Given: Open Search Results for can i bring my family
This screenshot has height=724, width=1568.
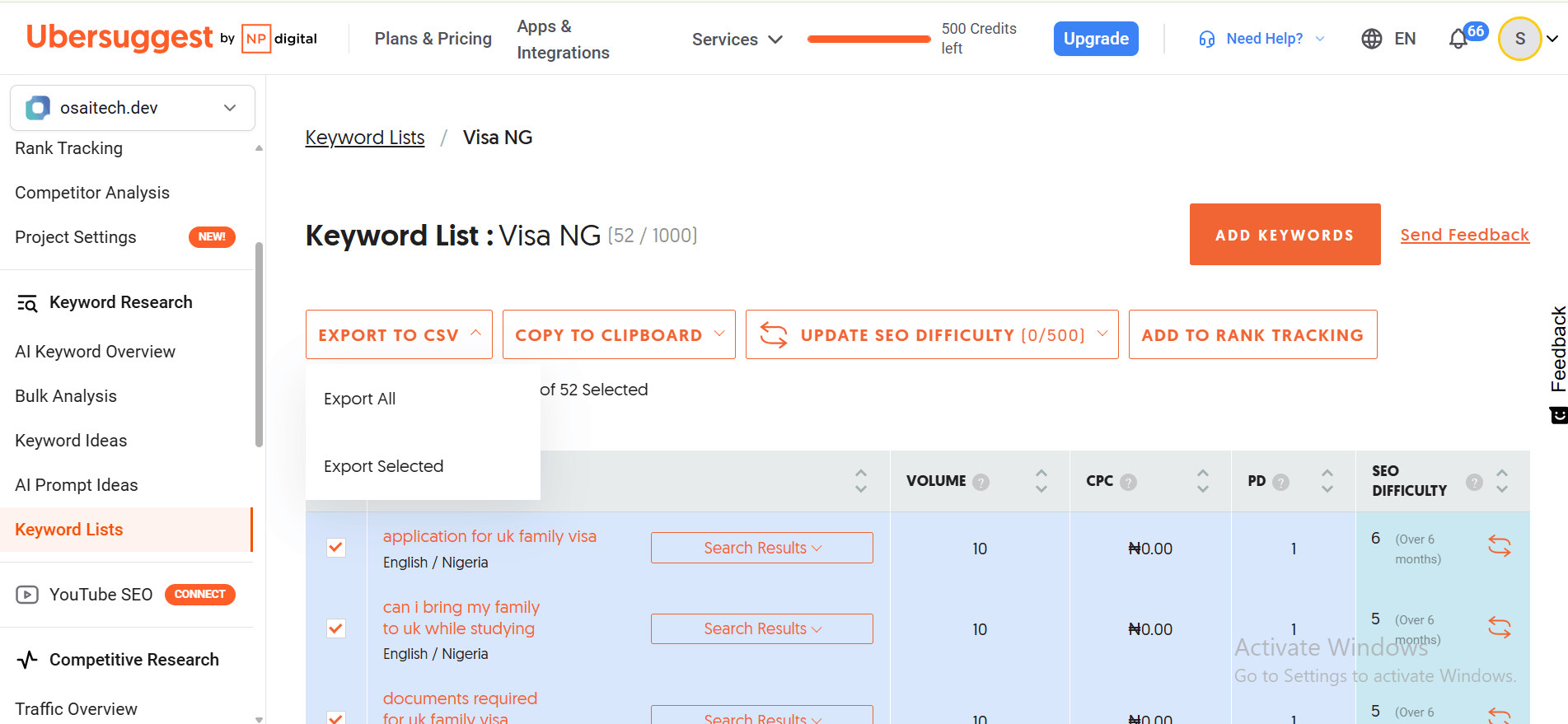Looking at the screenshot, I should [x=762, y=629].
